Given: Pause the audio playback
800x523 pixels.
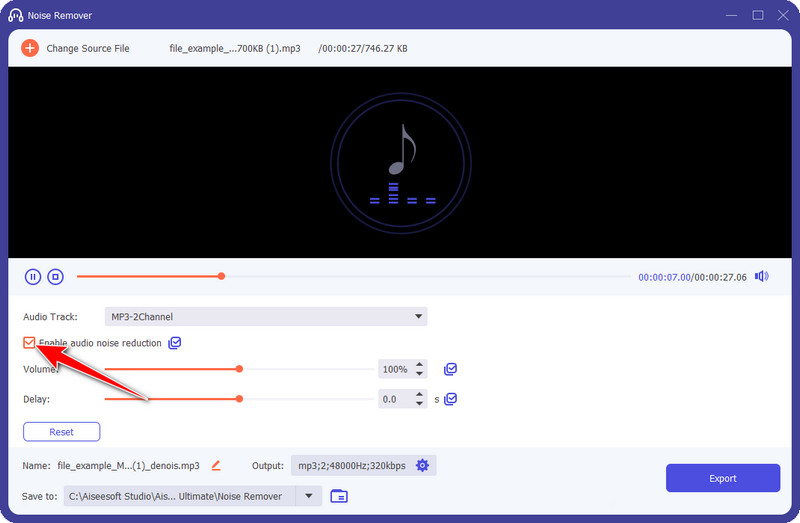Looking at the screenshot, I should (33, 277).
